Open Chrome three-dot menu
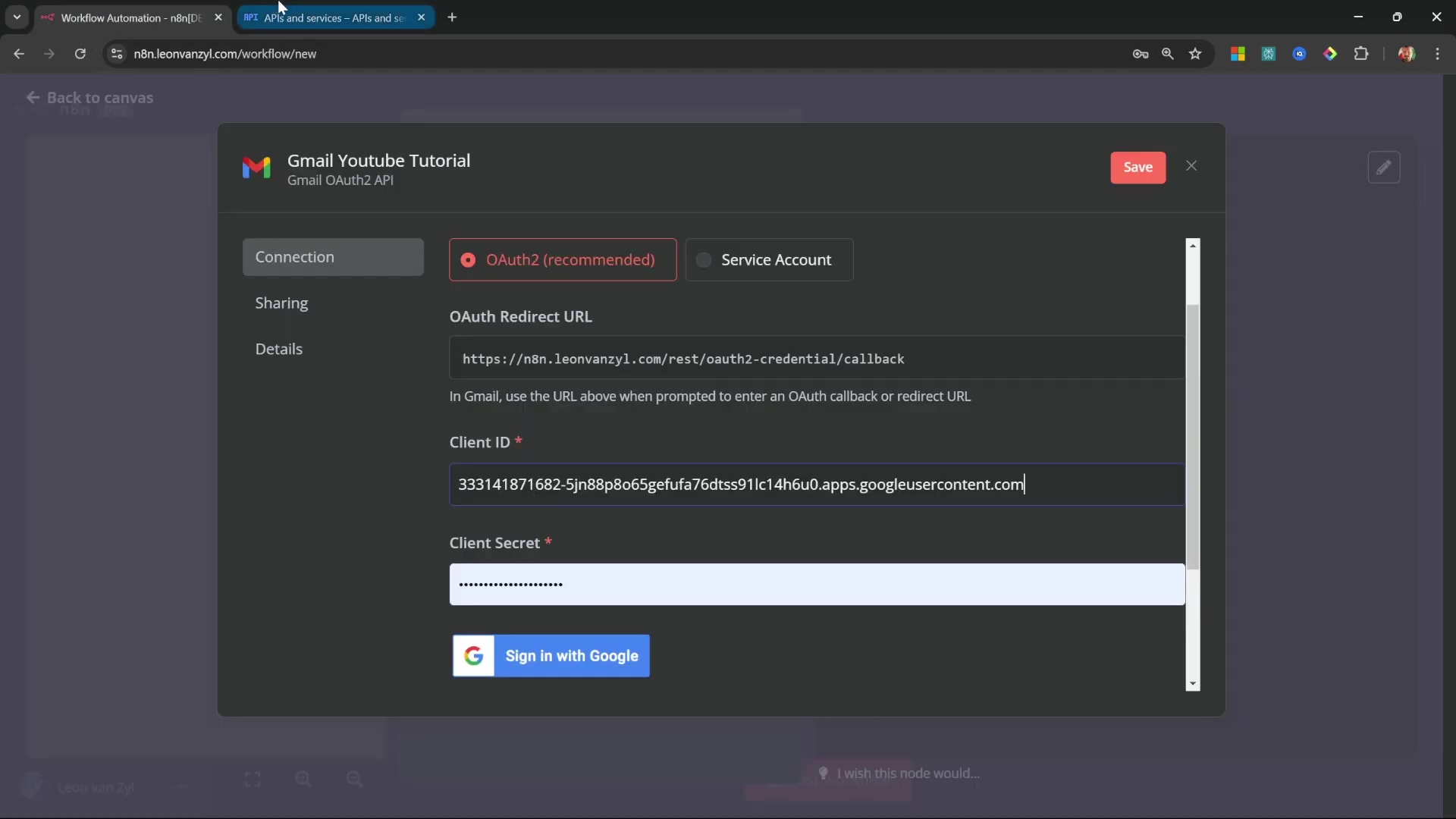 pos(1437,54)
